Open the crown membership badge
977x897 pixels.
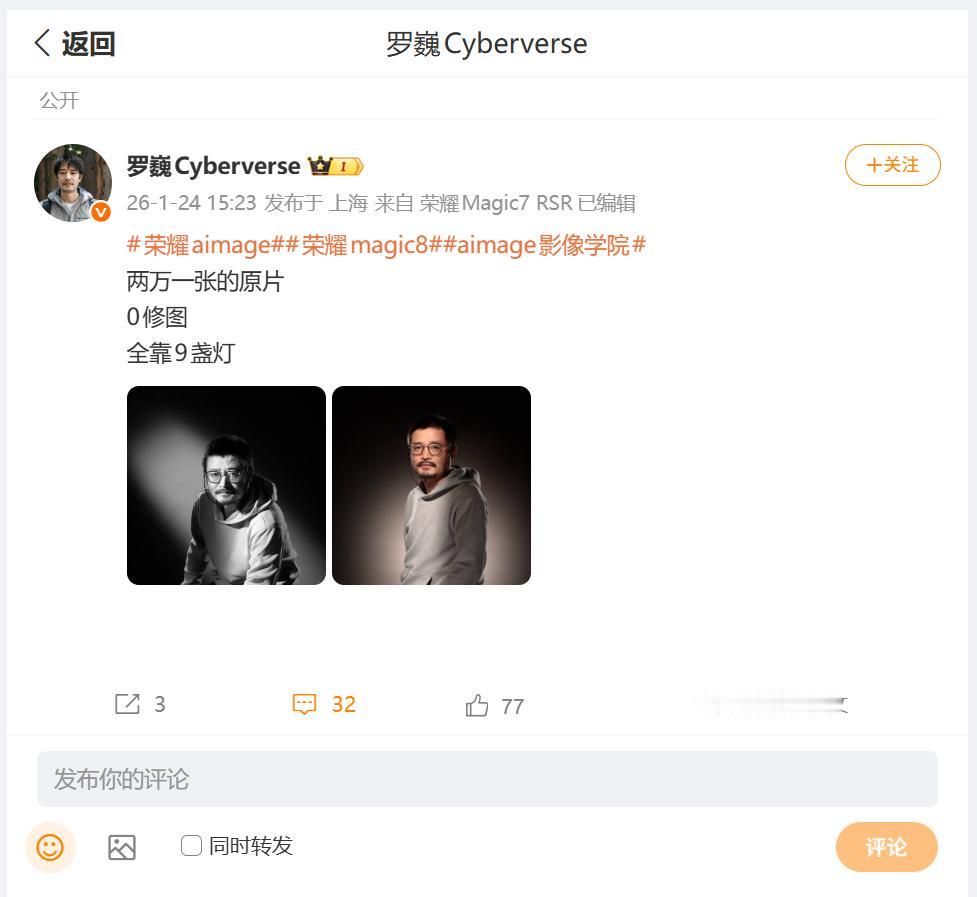pyautogui.click(x=335, y=166)
